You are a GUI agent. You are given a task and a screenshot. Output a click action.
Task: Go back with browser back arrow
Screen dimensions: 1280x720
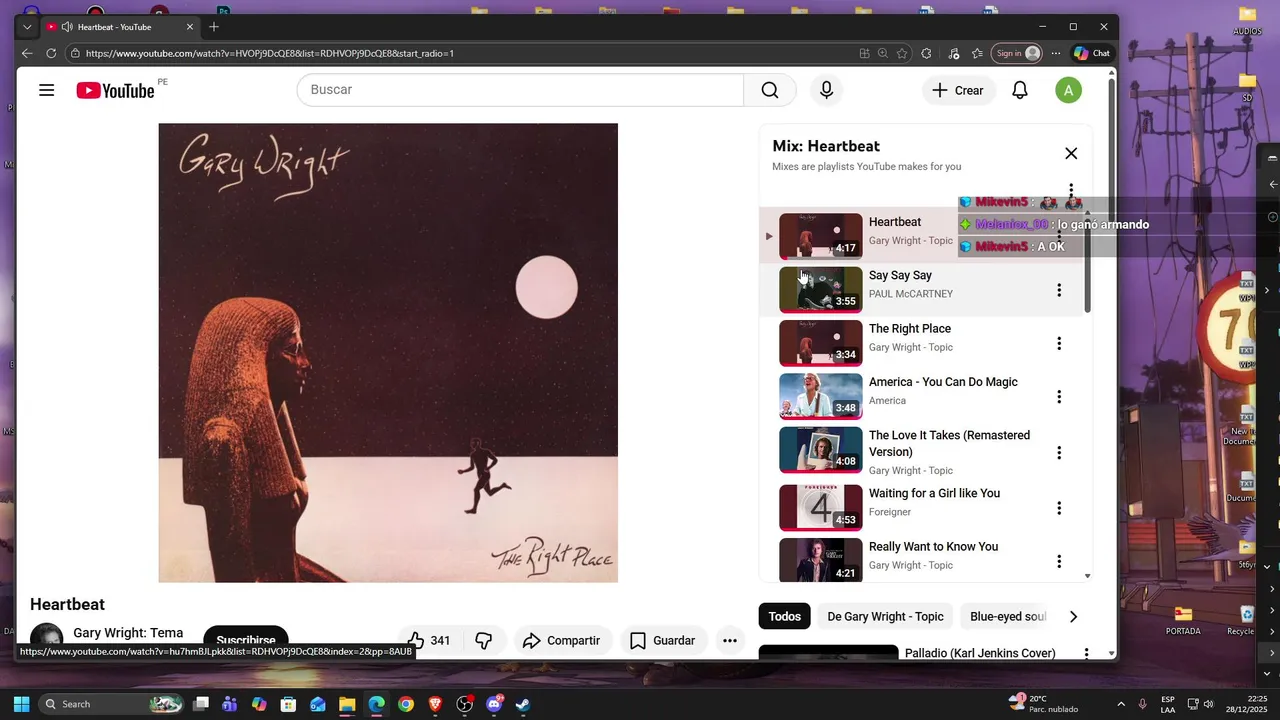pyautogui.click(x=27, y=53)
